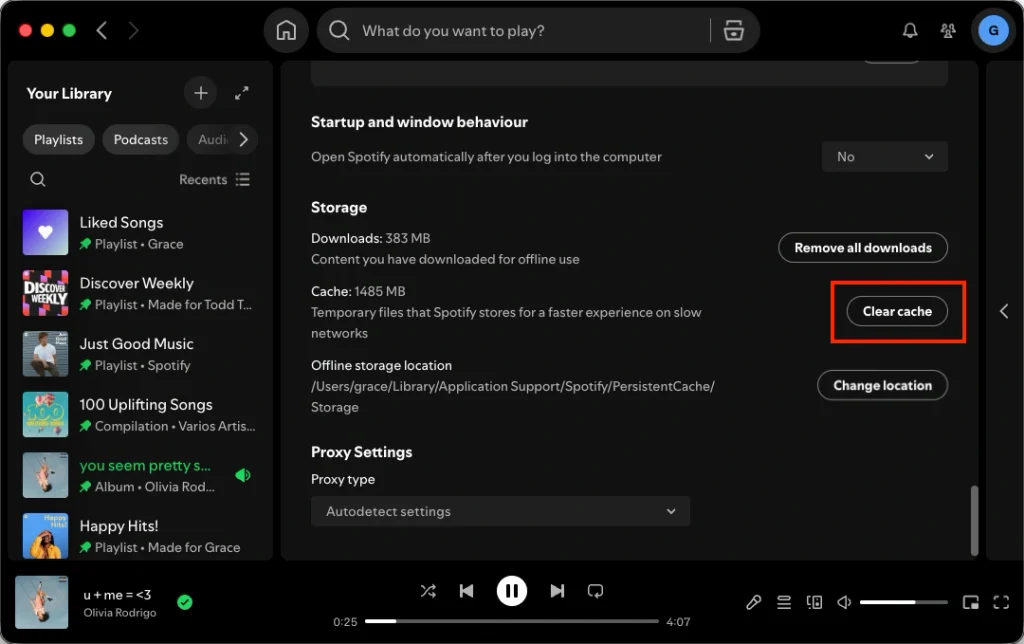Navigate back with the left arrow
The height and width of the screenshot is (644, 1024).
click(102, 31)
